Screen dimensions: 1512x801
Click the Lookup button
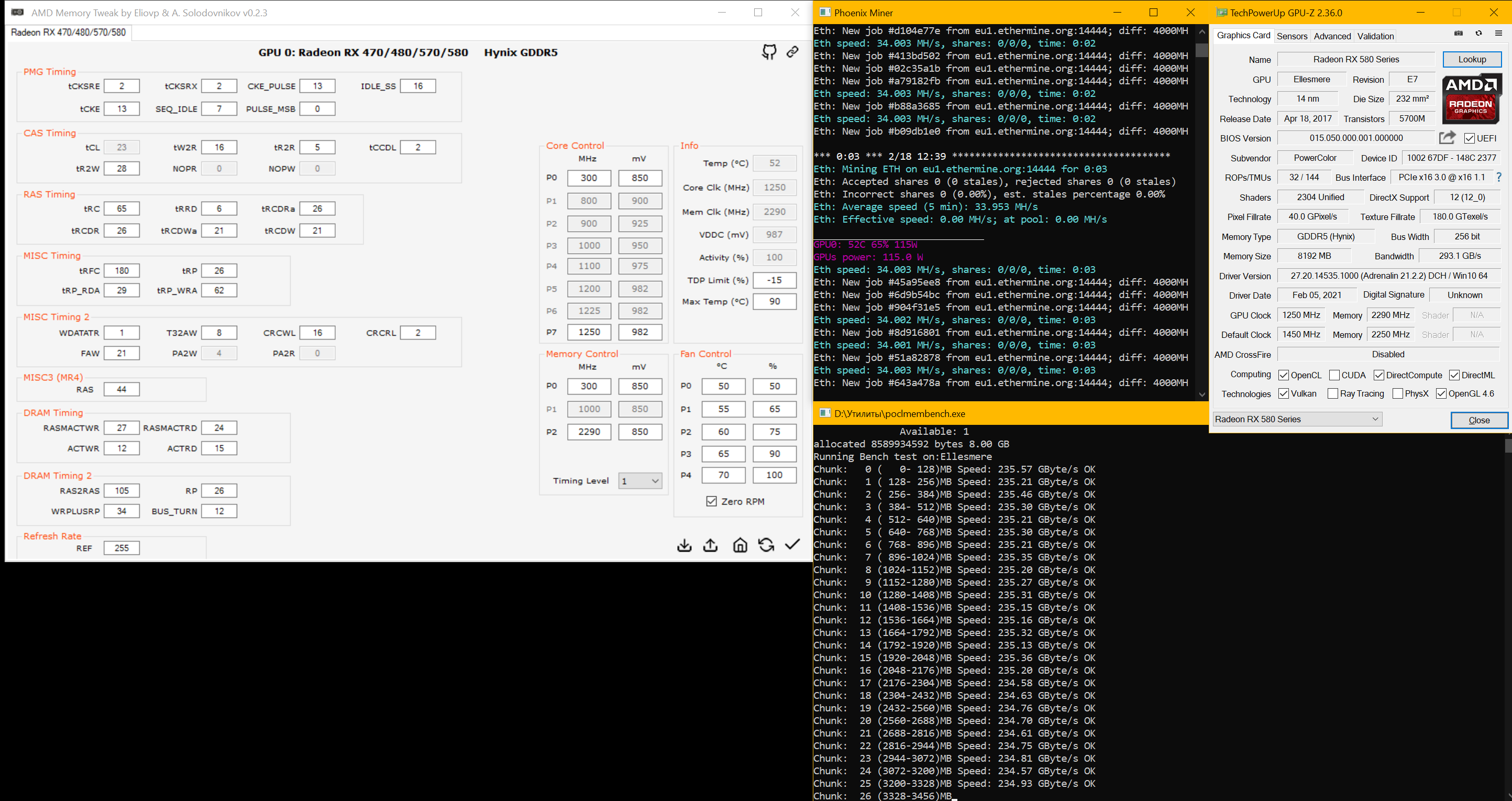coord(1472,59)
